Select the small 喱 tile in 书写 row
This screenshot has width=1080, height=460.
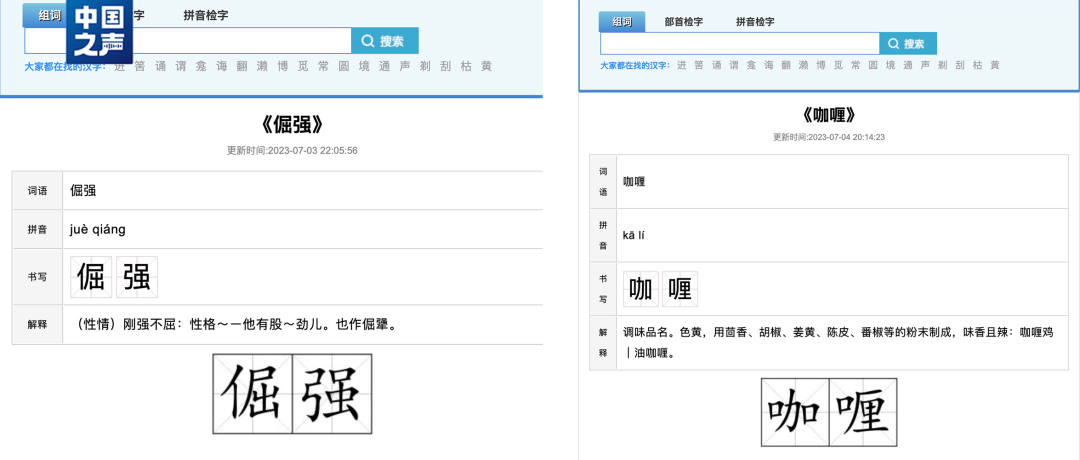(680, 289)
